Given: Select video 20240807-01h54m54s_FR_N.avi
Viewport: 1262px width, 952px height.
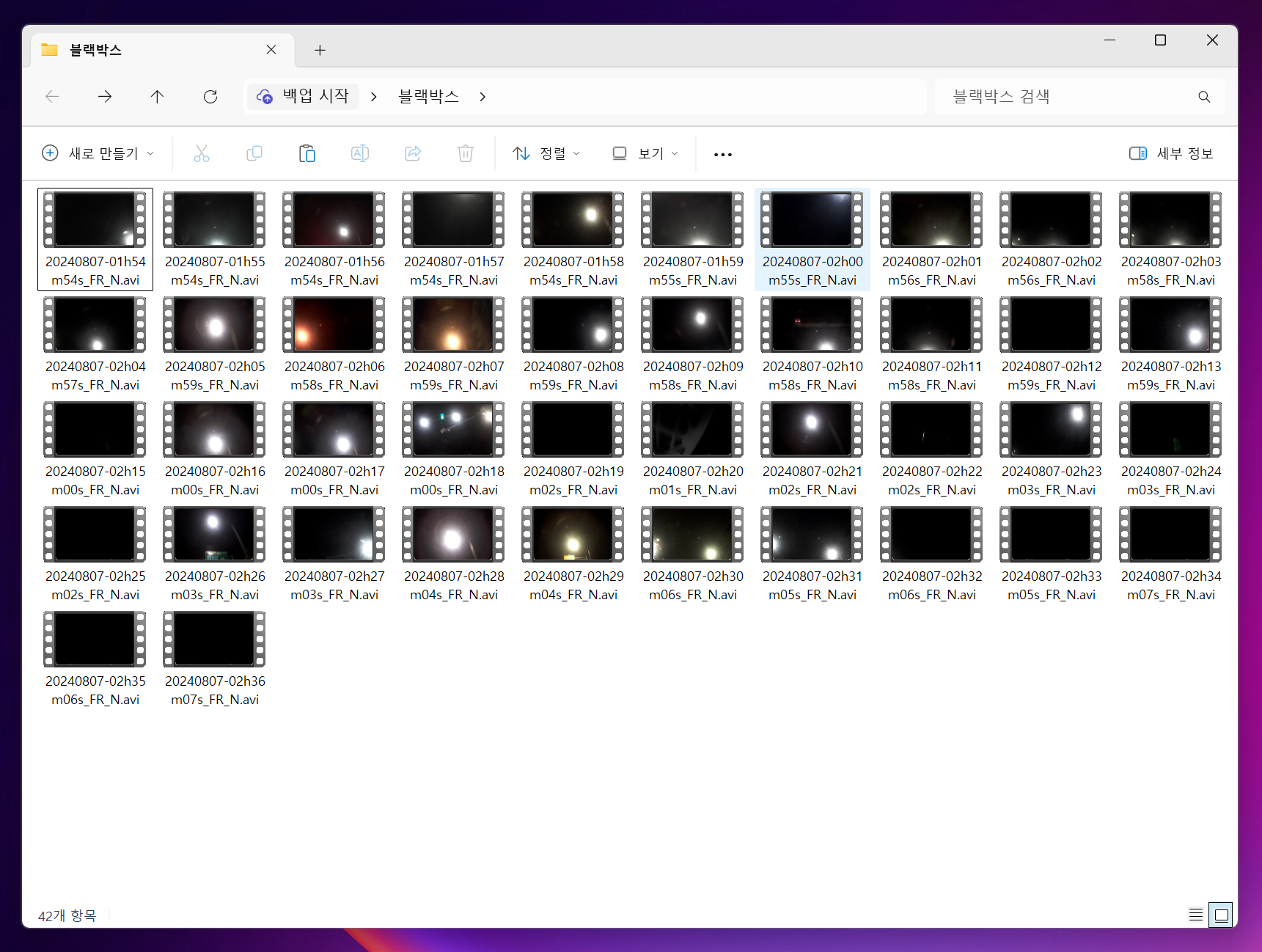Looking at the screenshot, I should [95, 239].
